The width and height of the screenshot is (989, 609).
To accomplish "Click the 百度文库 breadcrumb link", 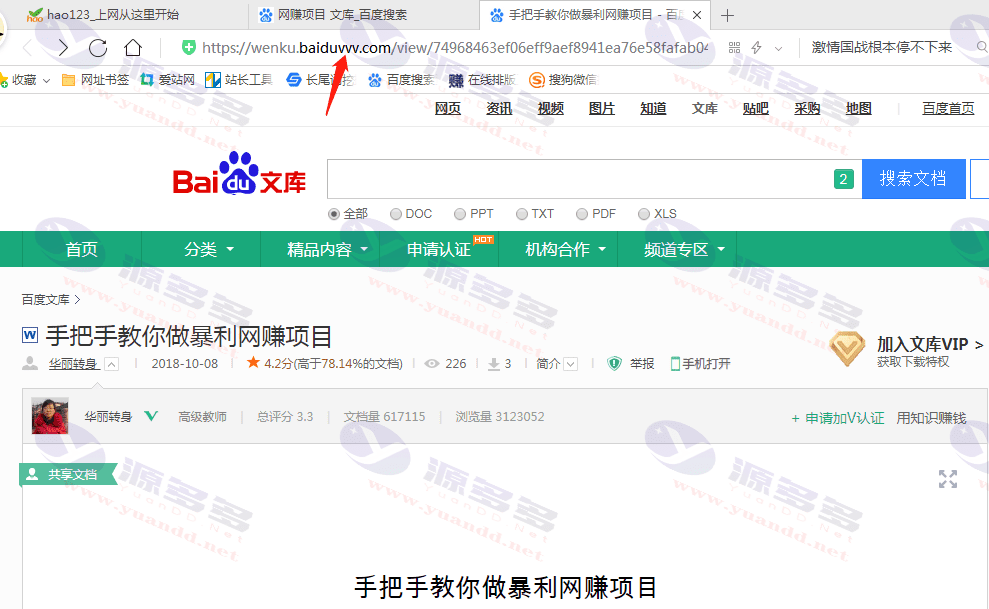I will [x=45, y=299].
